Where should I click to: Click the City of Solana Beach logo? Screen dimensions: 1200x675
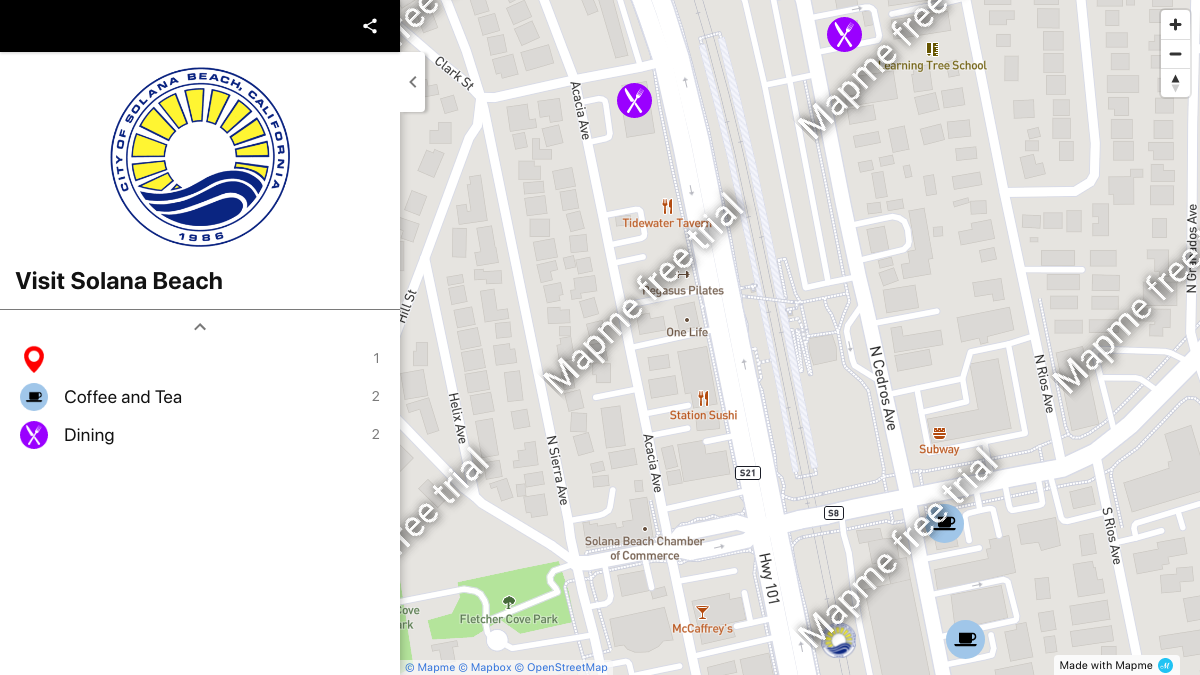point(200,158)
